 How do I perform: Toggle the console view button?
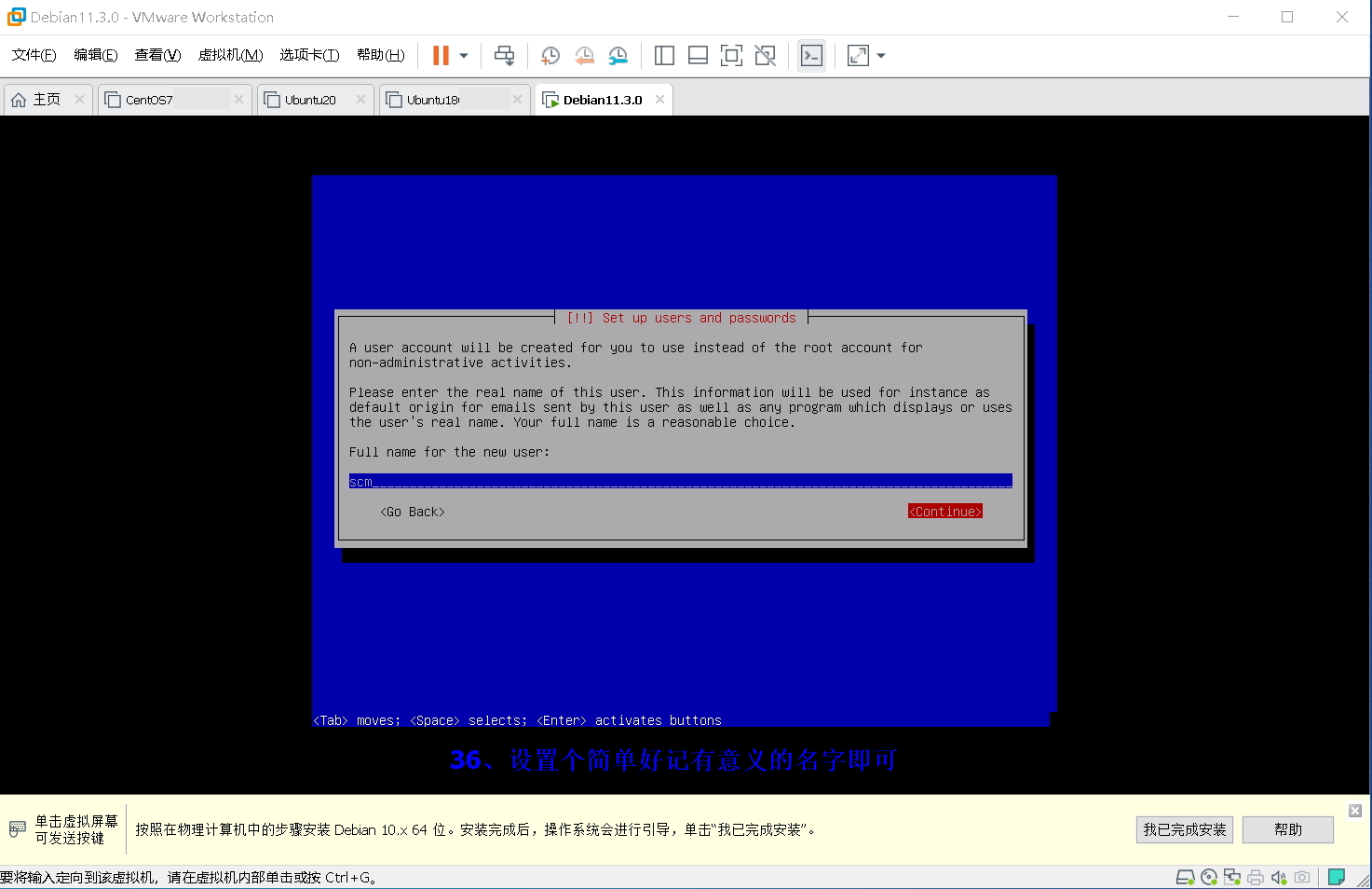811,56
